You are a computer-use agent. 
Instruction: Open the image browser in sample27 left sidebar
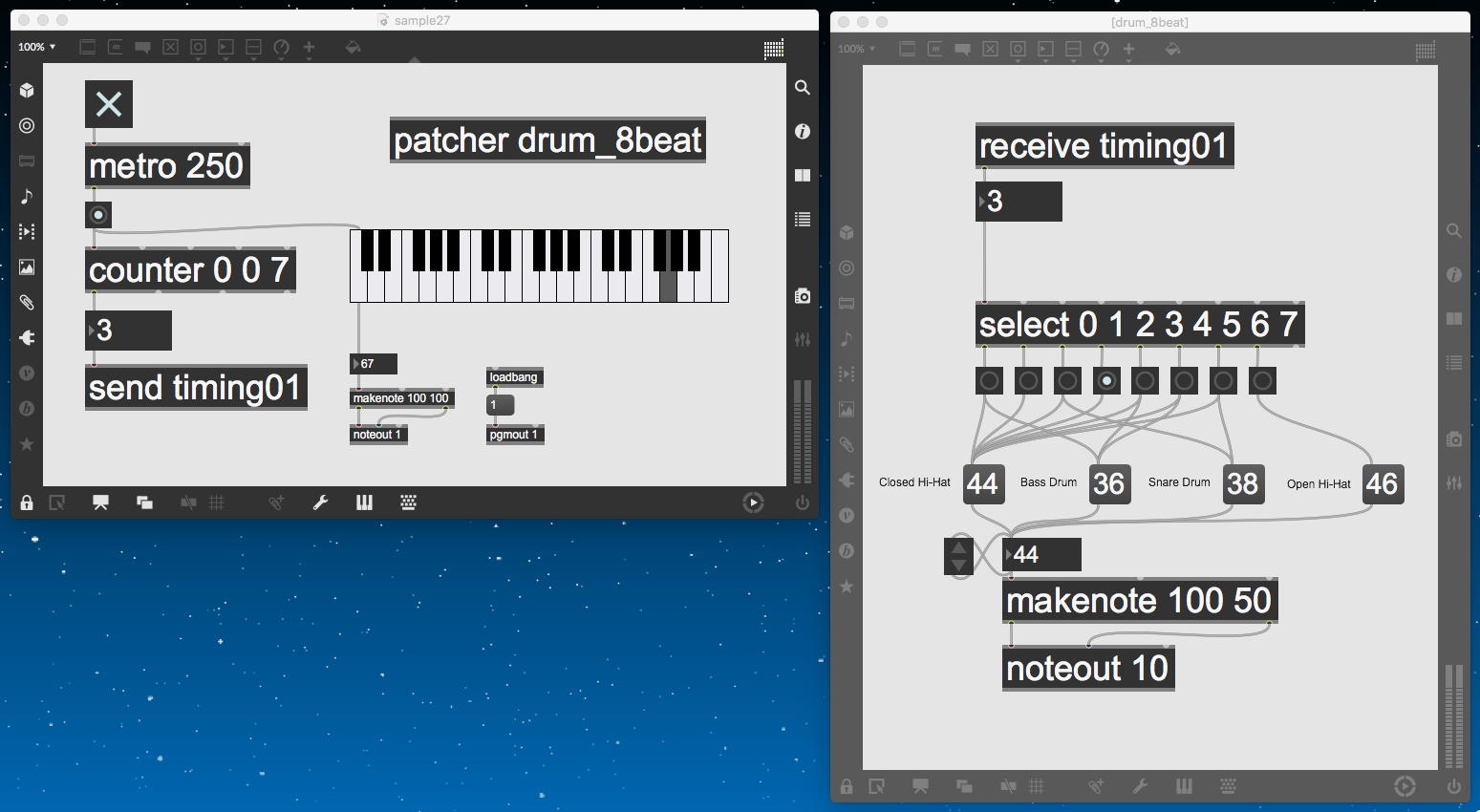pos(27,267)
